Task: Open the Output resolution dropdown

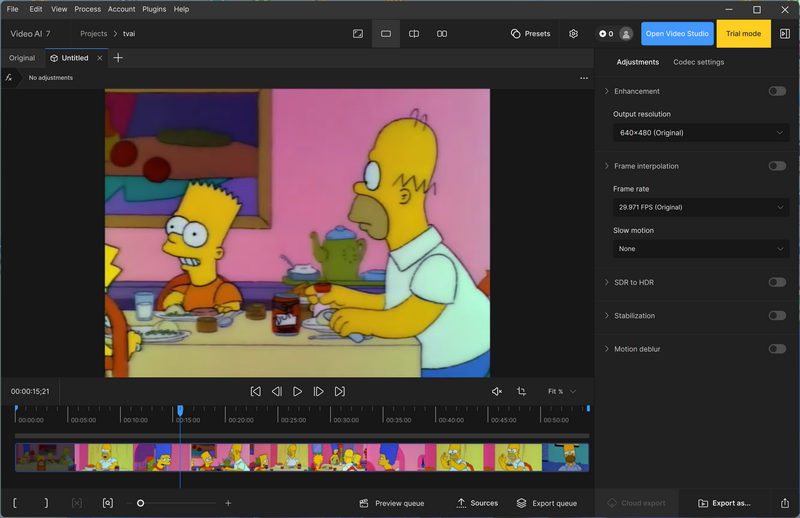Action: coord(700,133)
